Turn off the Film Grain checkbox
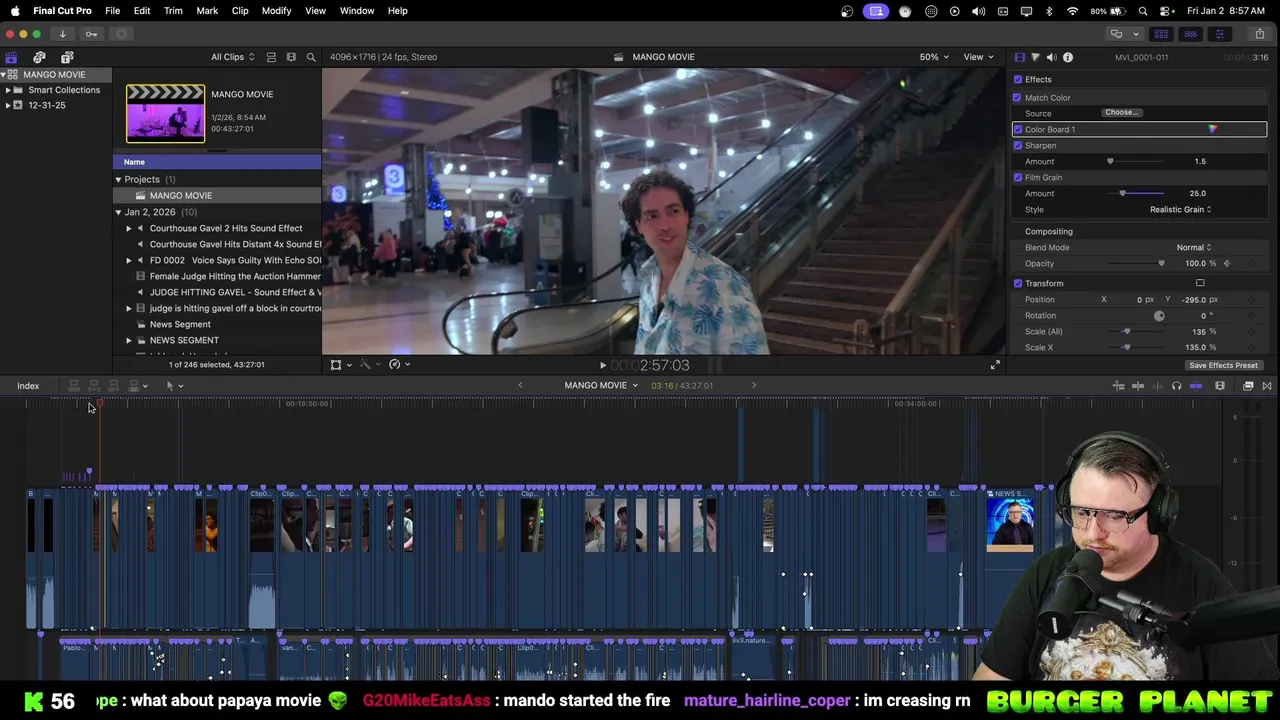 pos(1018,178)
